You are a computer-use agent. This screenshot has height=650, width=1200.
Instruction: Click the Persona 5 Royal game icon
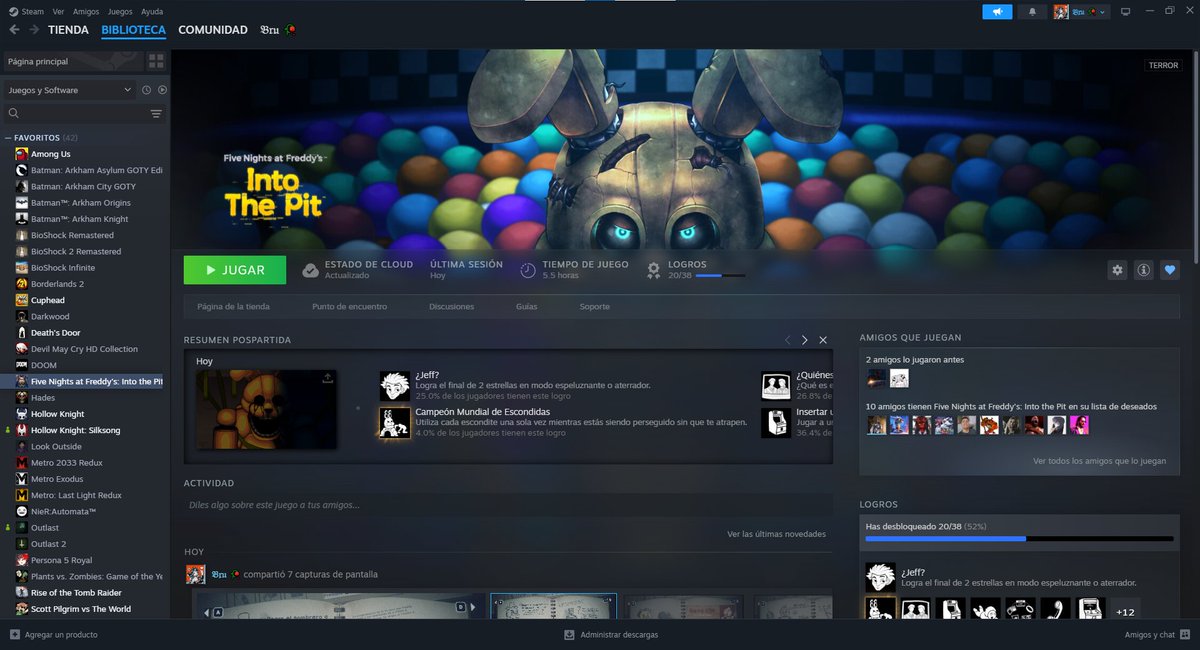(21, 560)
